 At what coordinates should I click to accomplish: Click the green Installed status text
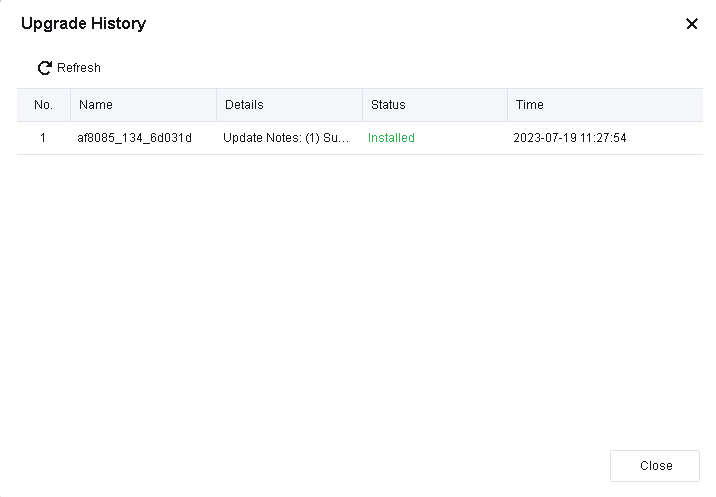391,138
